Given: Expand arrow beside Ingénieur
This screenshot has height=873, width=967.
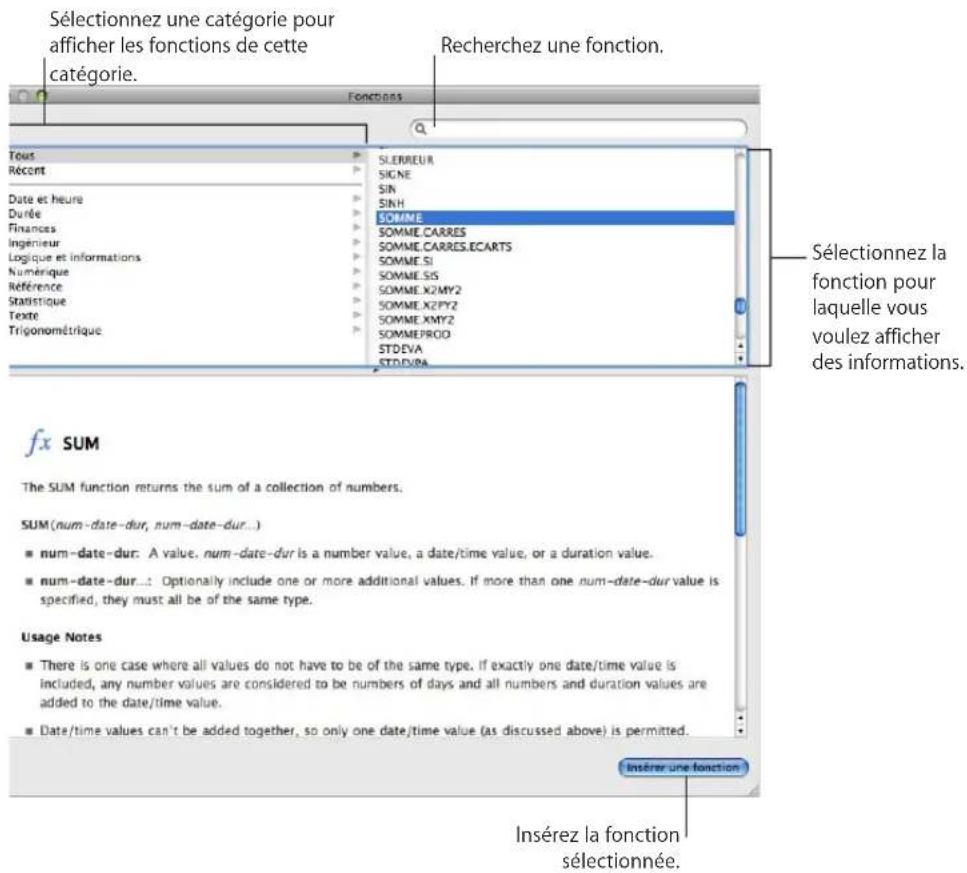Looking at the screenshot, I should tap(356, 242).
